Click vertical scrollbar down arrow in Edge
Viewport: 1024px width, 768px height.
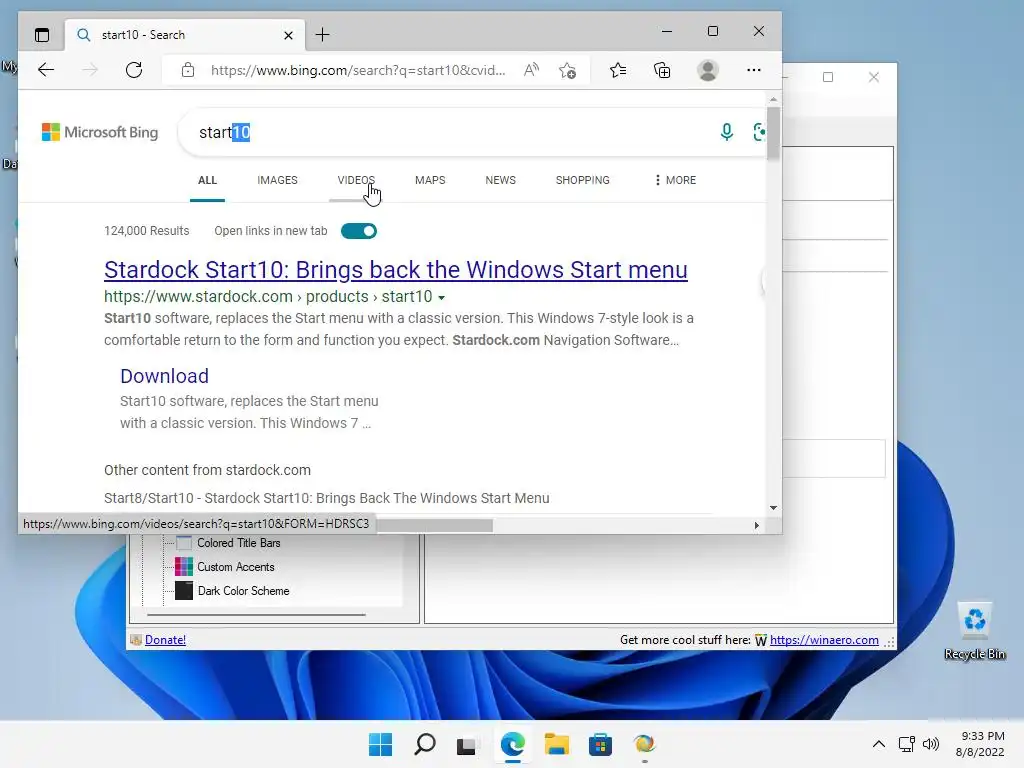(773, 507)
